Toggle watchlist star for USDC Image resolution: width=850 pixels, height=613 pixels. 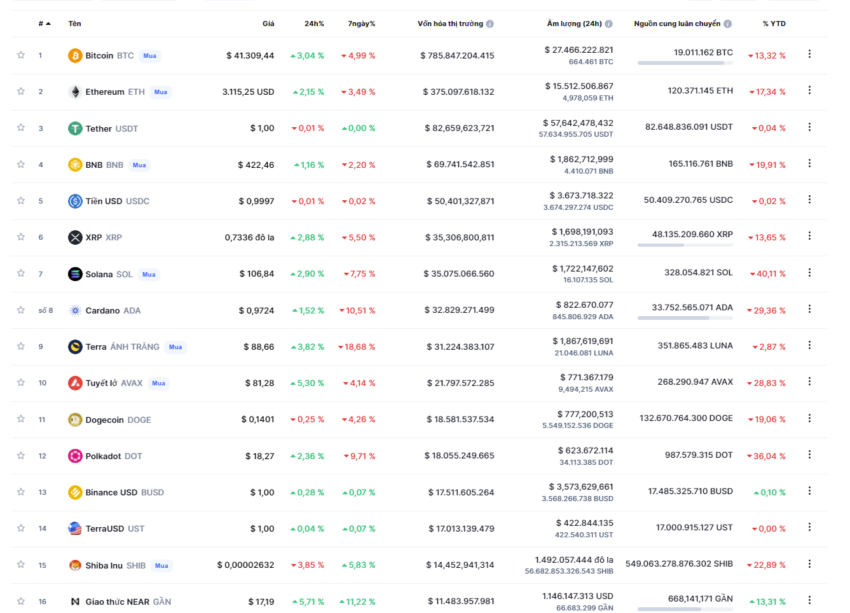pyautogui.click(x=21, y=201)
